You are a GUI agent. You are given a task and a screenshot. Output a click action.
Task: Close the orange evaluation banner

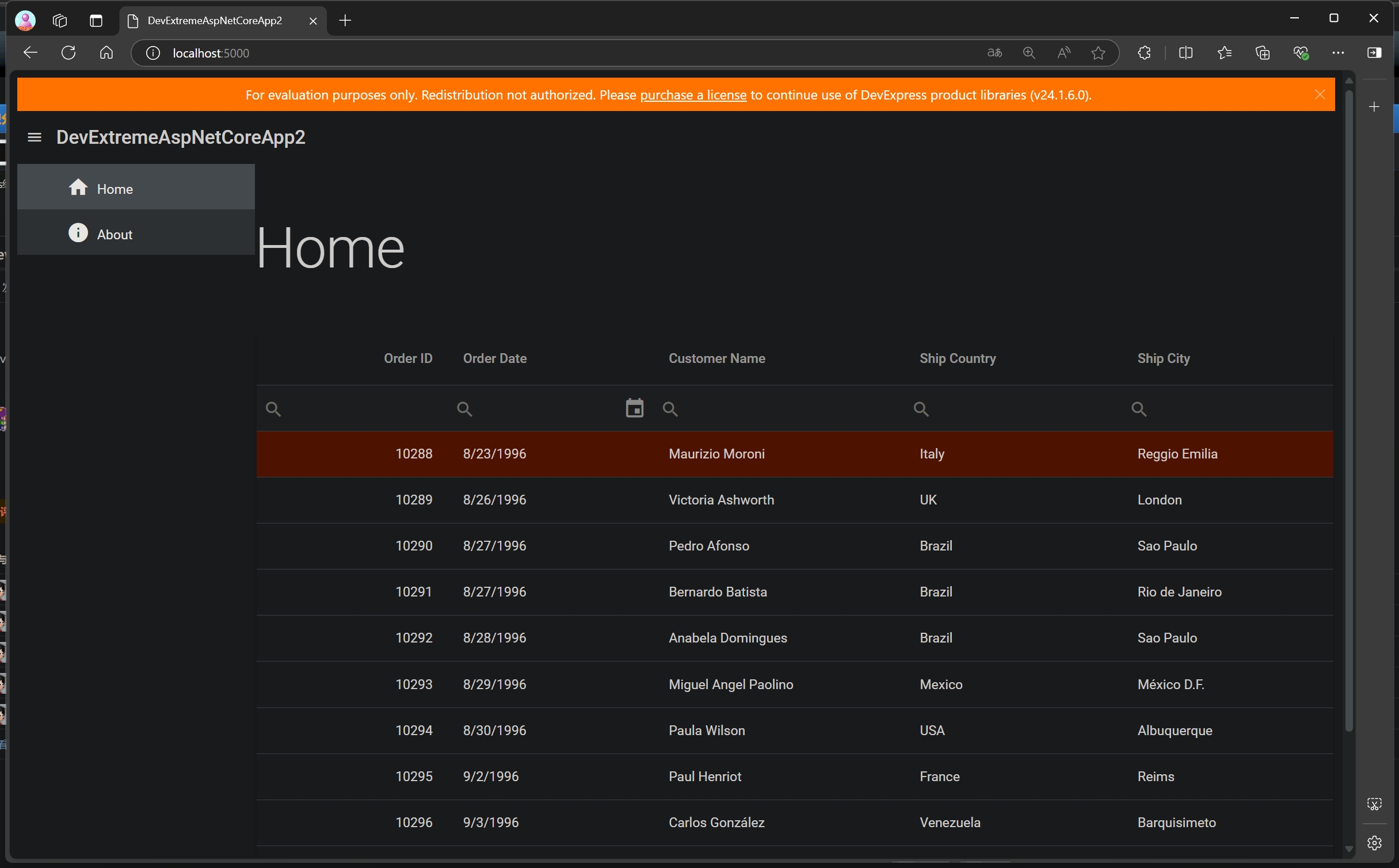coord(1320,95)
